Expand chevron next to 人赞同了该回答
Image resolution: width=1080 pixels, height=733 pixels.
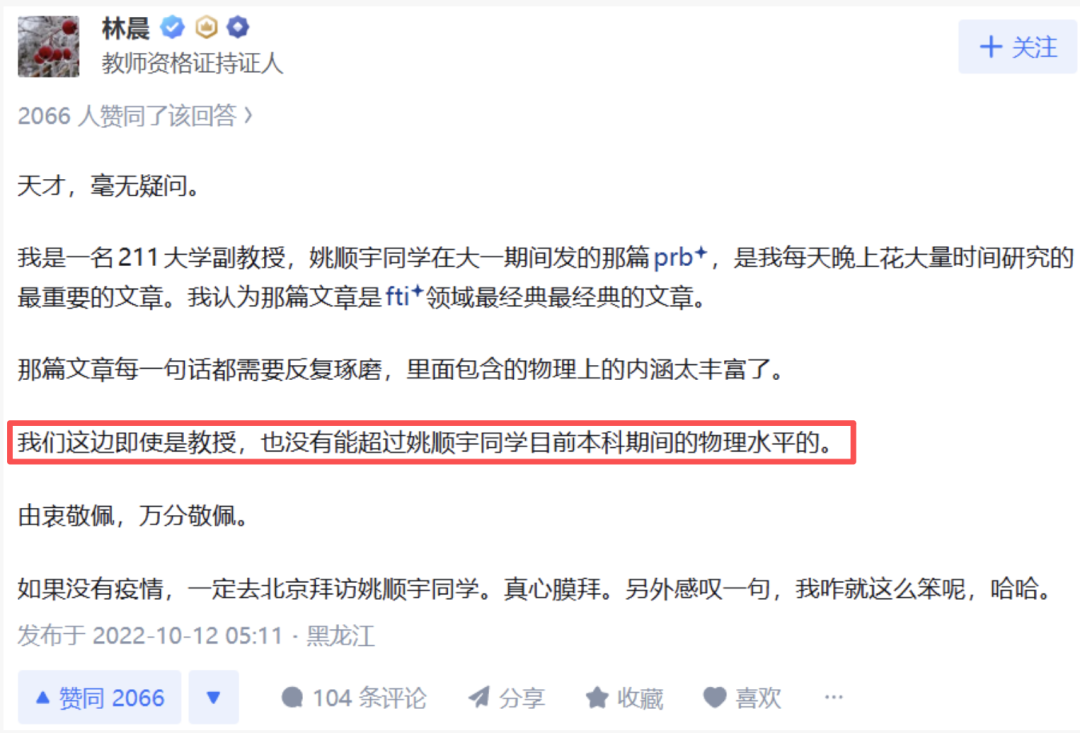249,116
